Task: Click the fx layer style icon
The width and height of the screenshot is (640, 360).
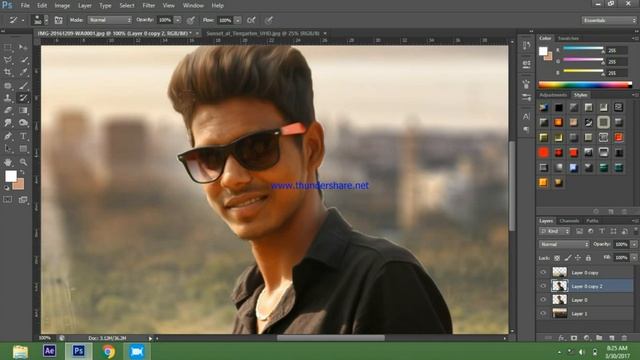Action: pos(561,338)
